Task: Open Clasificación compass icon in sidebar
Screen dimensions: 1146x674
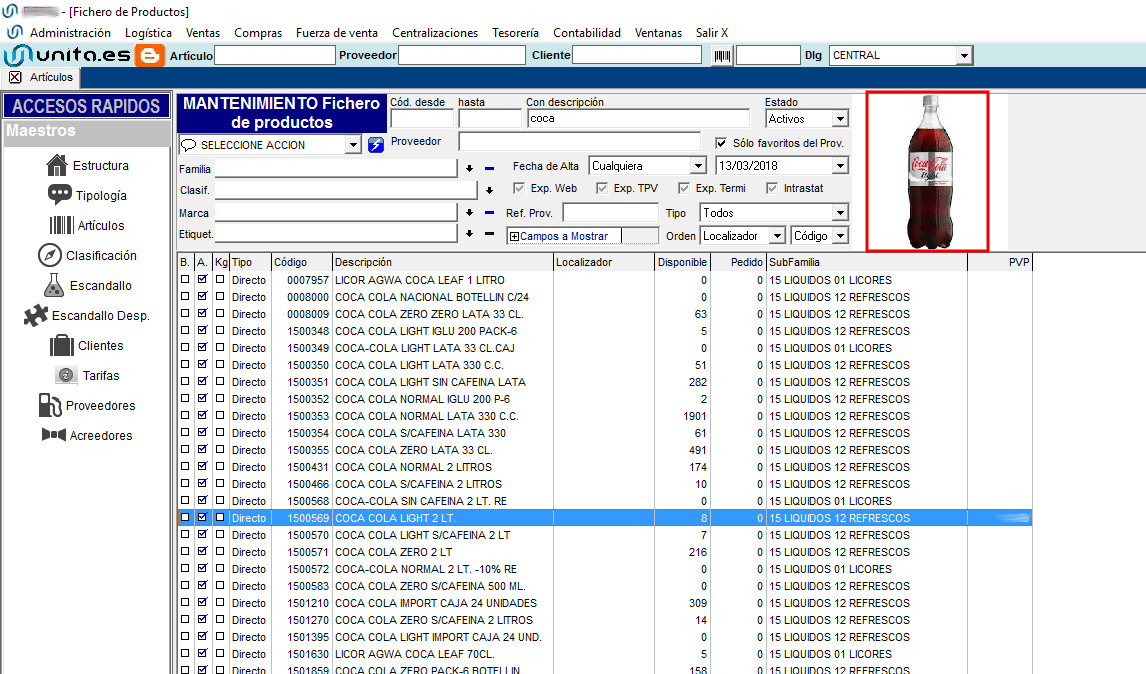Action: 49,255
